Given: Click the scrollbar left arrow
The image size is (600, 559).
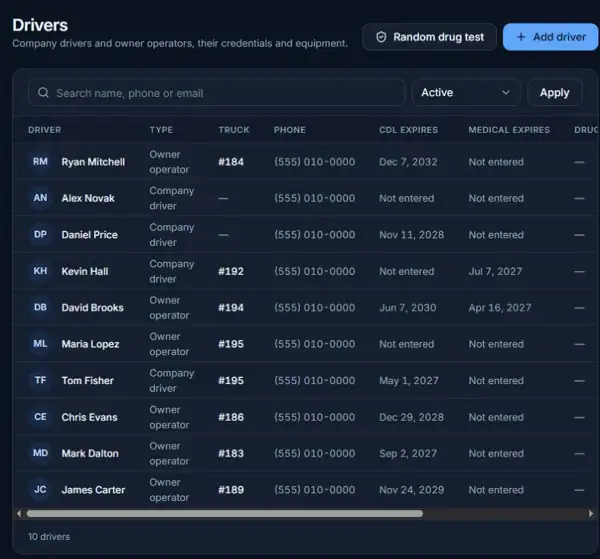Looking at the screenshot, I should 19,513.
